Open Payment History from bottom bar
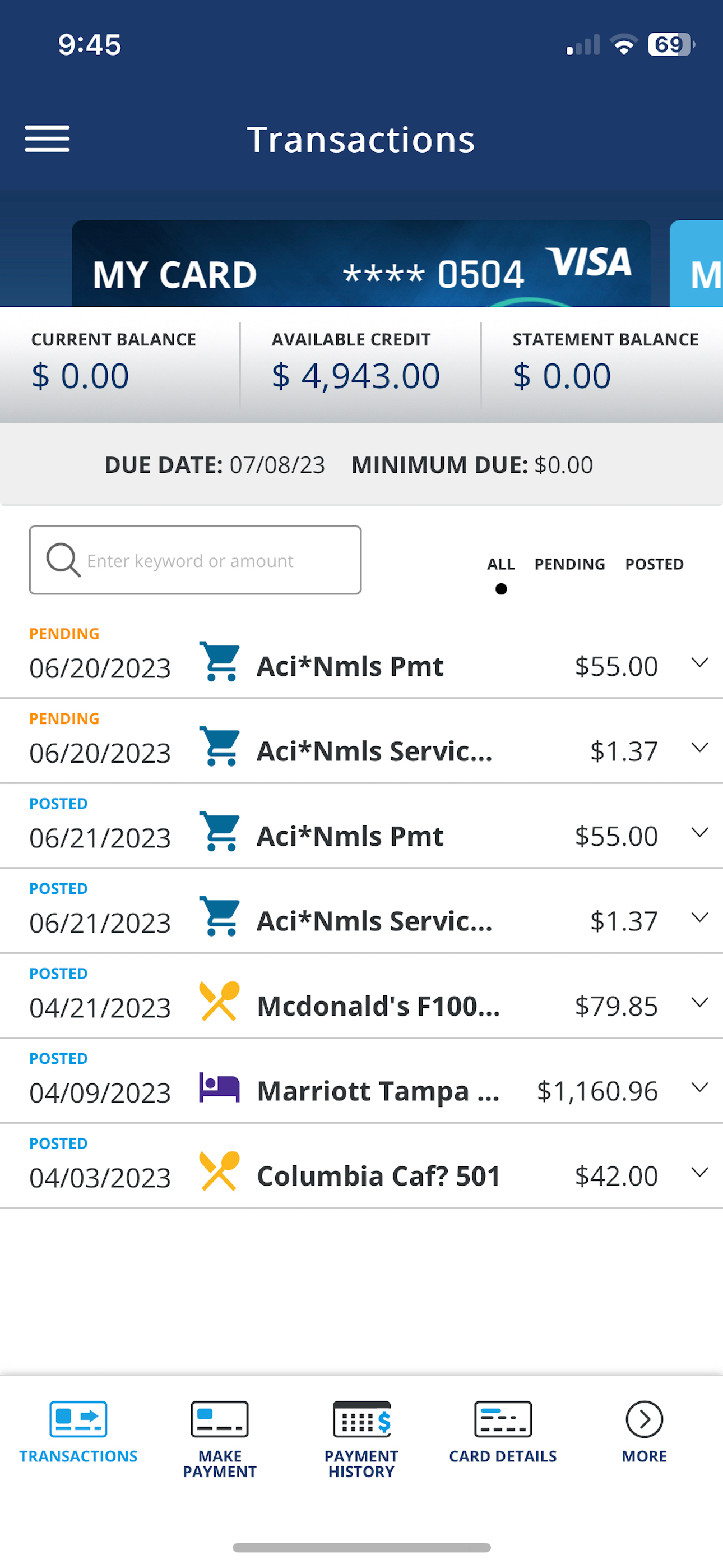The height and width of the screenshot is (1568, 723). pyautogui.click(x=361, y=1419)
